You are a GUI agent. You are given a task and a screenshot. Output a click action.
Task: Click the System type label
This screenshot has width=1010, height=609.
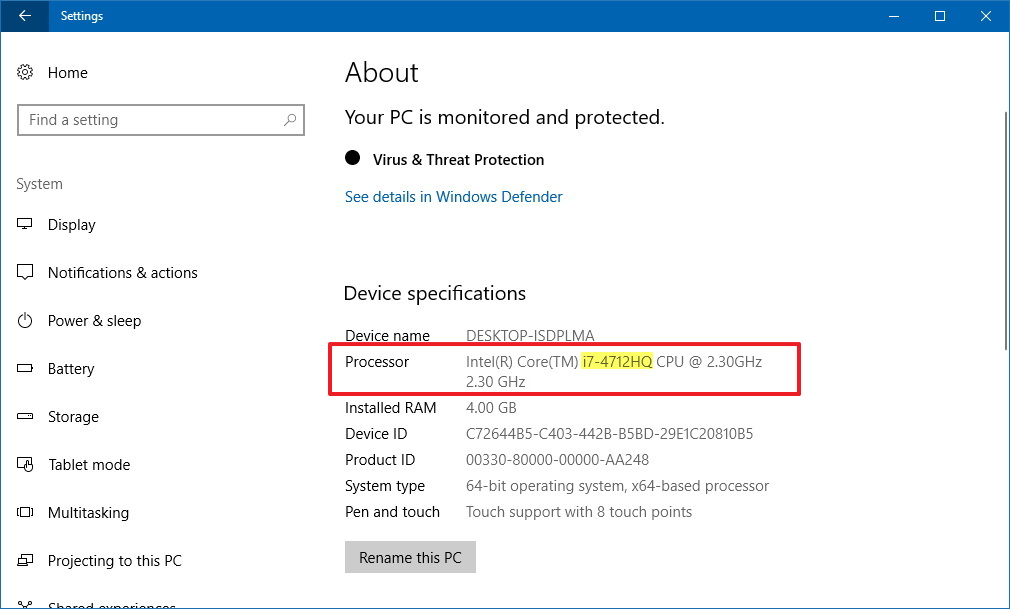click(x=385, y=486)
